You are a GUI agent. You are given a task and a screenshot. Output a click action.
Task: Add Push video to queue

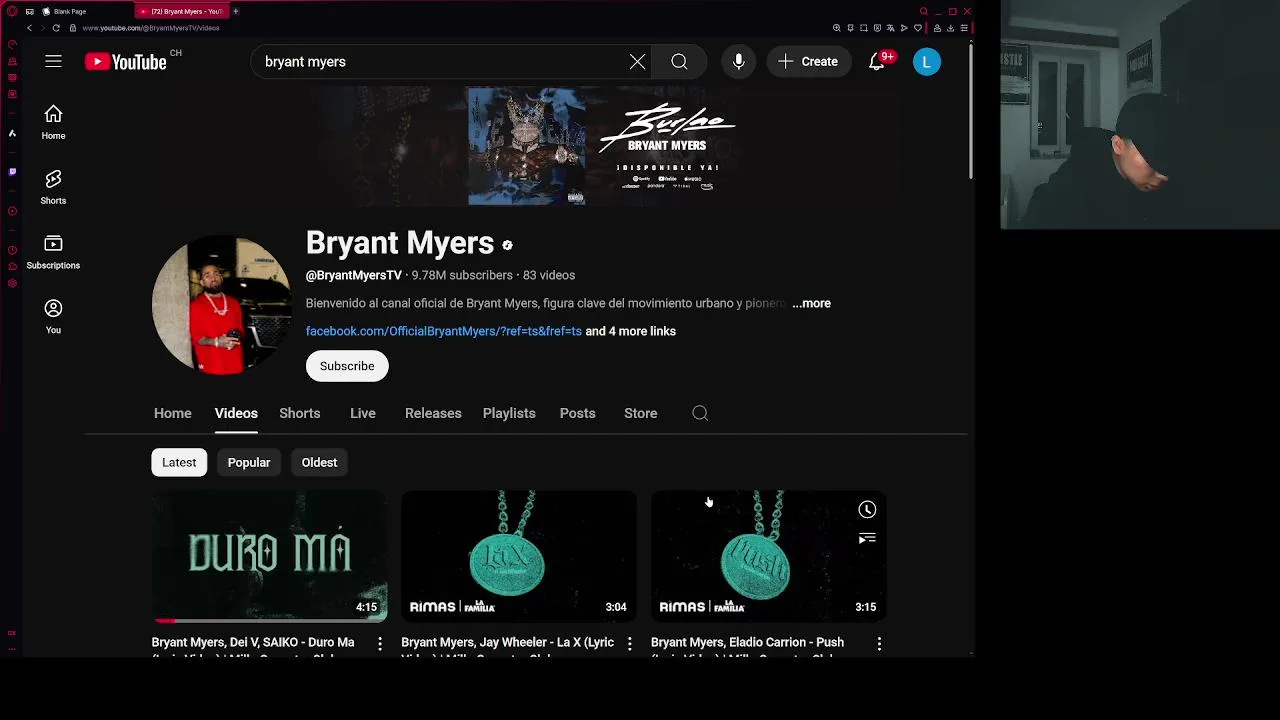[867, 538]
